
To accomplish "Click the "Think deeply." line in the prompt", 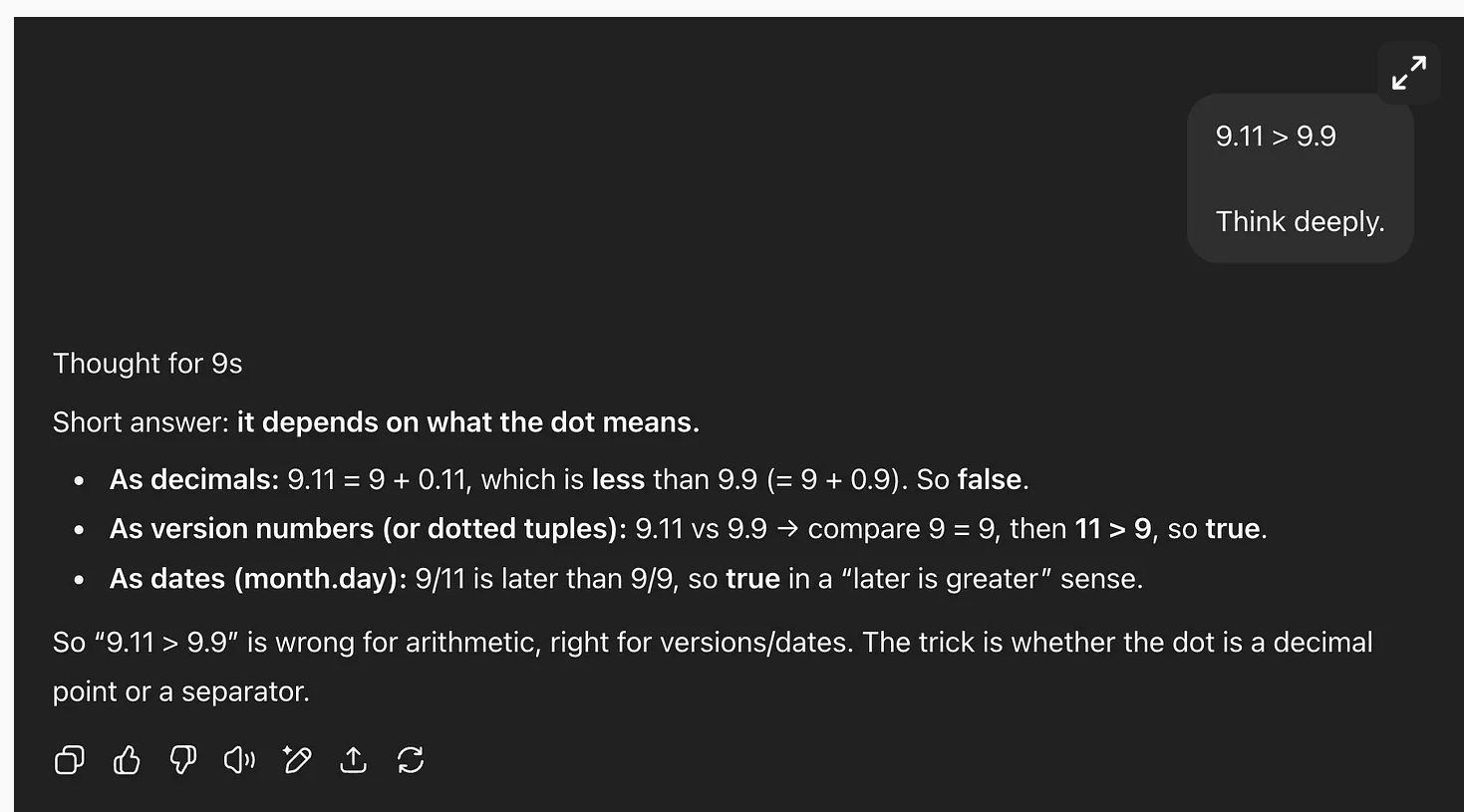I will [x=1300, y=221].
